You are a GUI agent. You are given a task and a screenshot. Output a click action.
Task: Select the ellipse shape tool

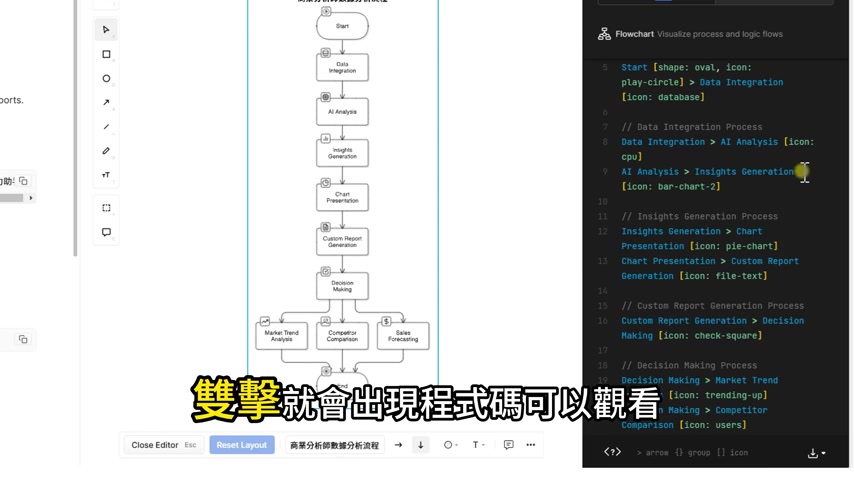(x=106, y=78)
